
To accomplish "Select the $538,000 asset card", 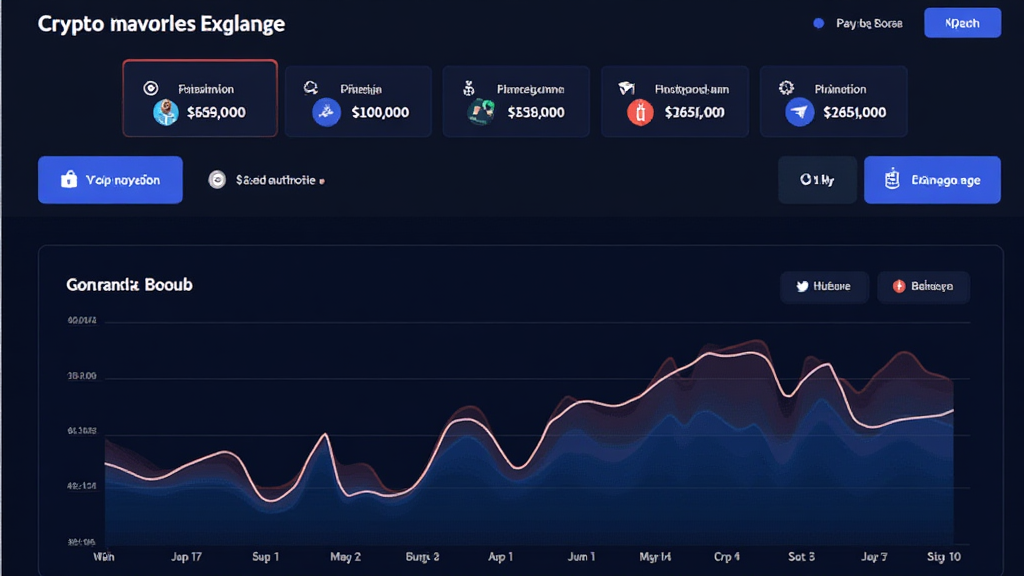I will (516, 101).
